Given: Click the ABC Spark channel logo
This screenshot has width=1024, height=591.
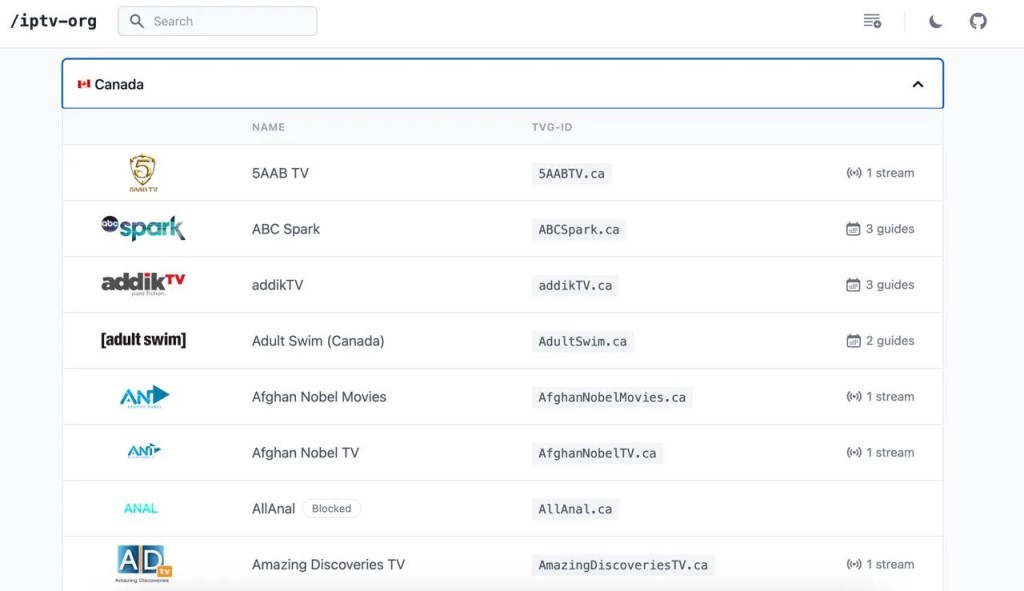Looking at the screenshot, I should pos(143,228).
